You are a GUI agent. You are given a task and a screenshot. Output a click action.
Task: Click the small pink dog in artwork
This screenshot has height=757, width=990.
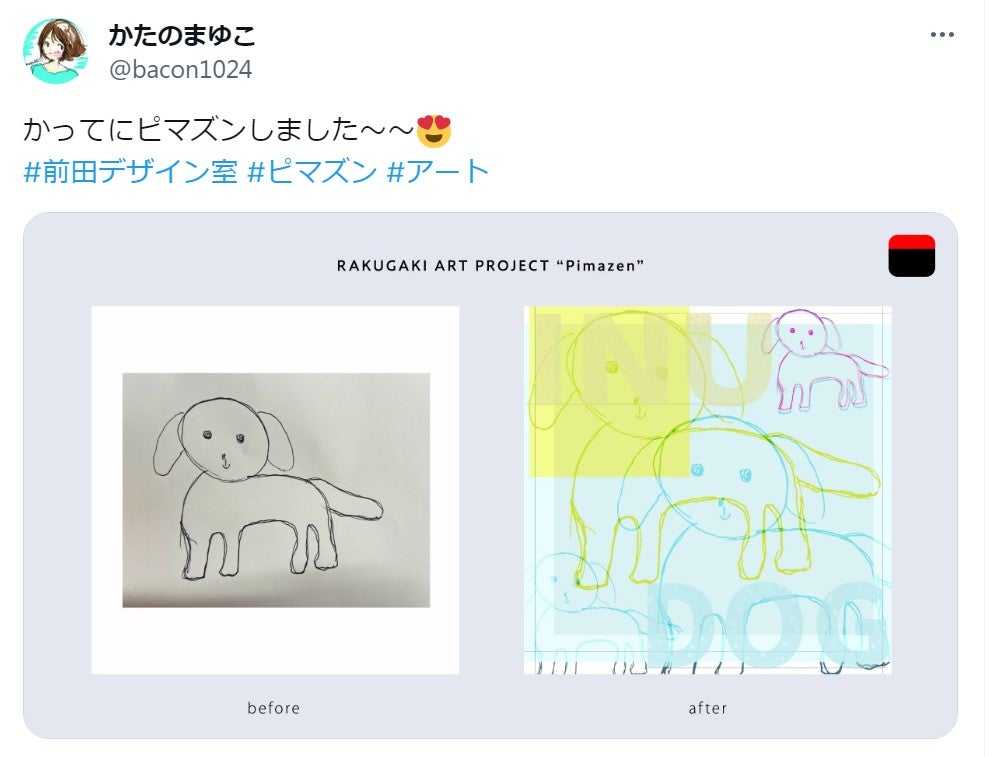pyautogui.click(x=821, y=360)
